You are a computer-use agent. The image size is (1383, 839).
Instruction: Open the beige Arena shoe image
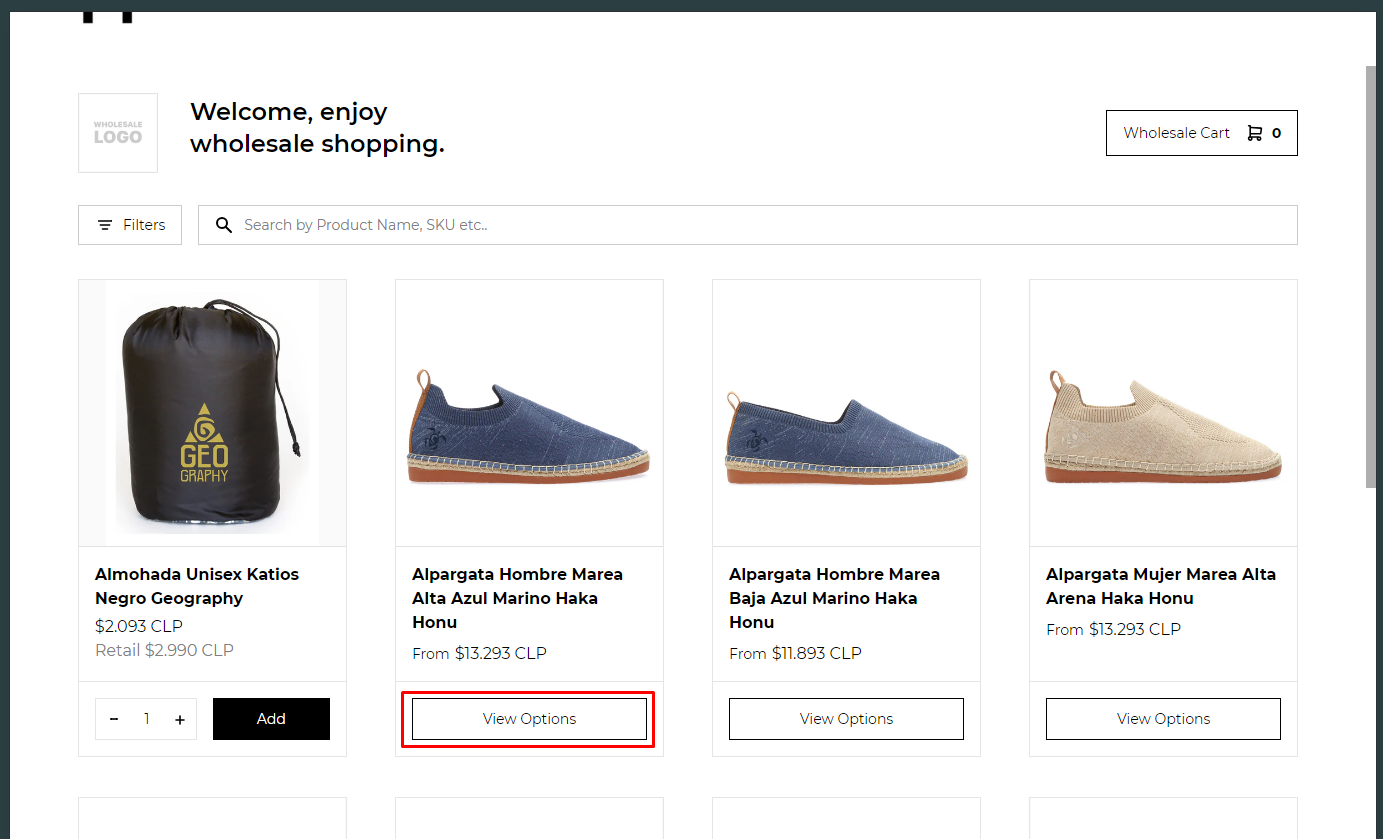[x=1163, y=425]
